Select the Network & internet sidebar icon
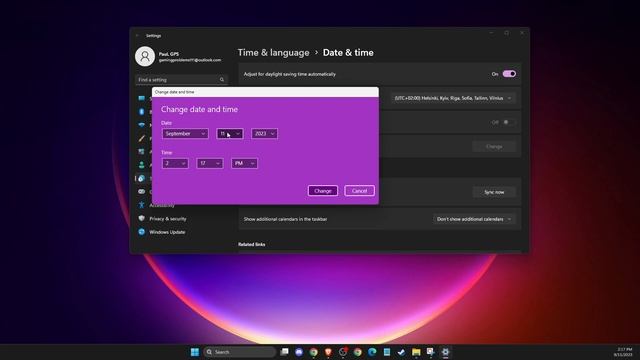The height and width of the screenshot is (360, 640). (142, 125)
